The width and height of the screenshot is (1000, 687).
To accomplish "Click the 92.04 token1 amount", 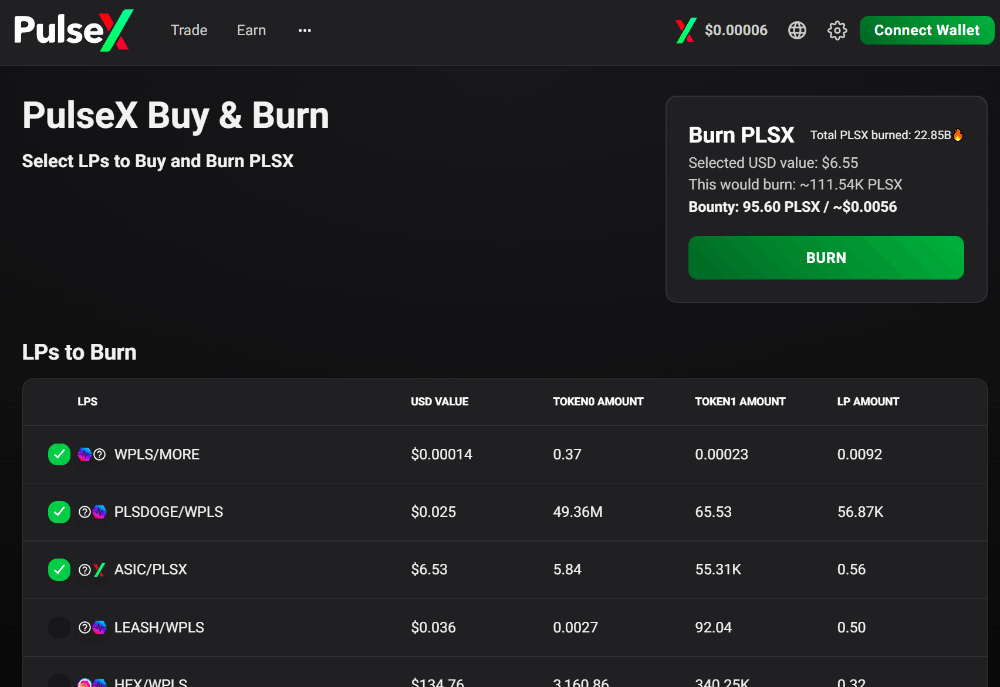I will coord(714,627).
